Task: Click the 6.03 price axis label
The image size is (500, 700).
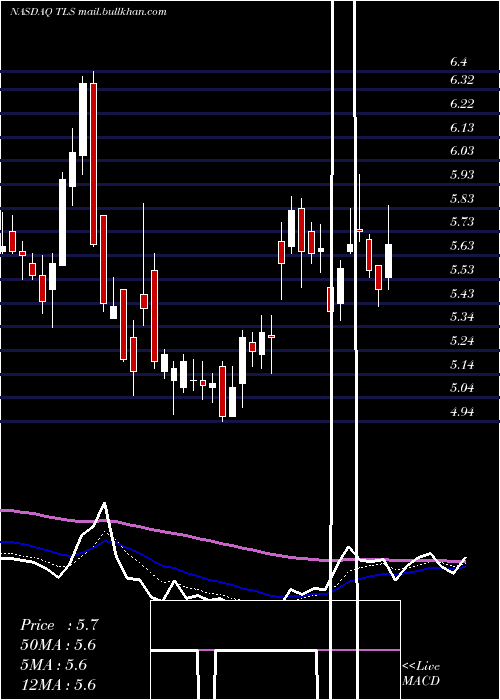Action: tap(462, 150)
